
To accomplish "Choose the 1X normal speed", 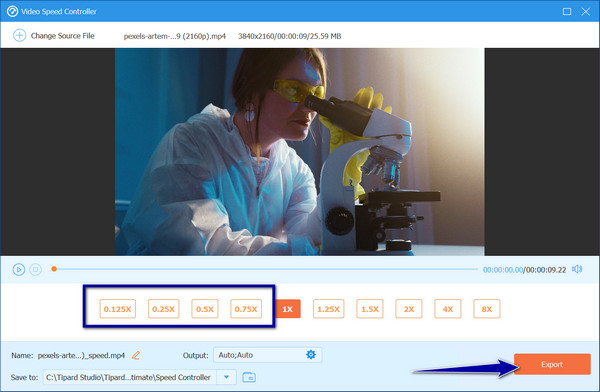I will (x=288, y=309).
